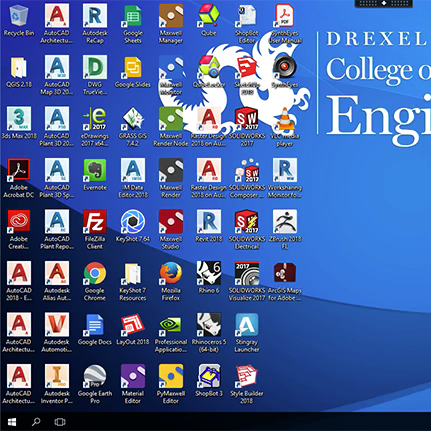Open KeyShot 7 64 shortcut
The image size is (431, 431).
(x=133, y=222)
